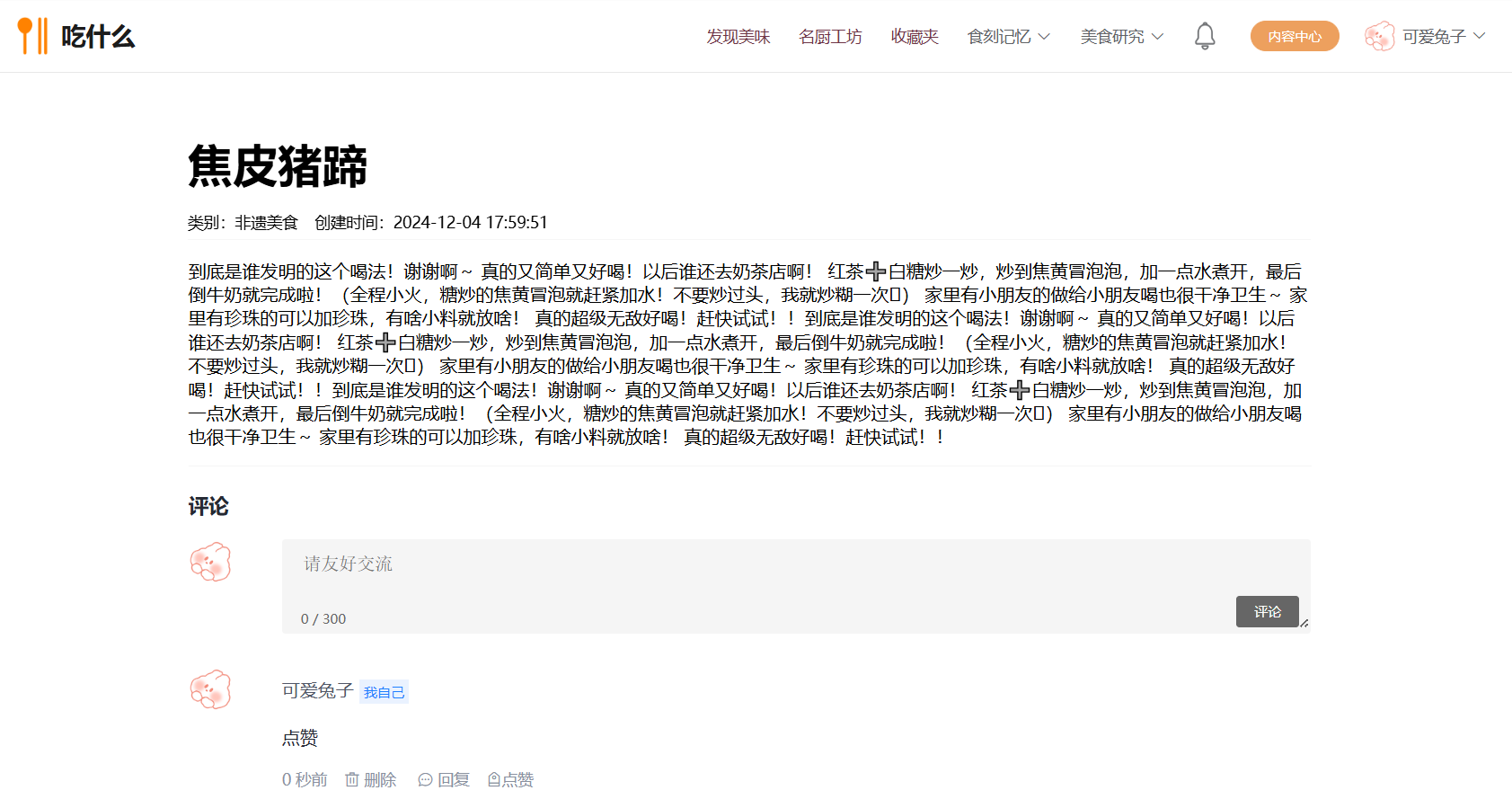Viewport: 1512px width, 808px height.
Task: Click the 创建时间 2024-12-04 timestamp
Action: (x=431, y=223)
